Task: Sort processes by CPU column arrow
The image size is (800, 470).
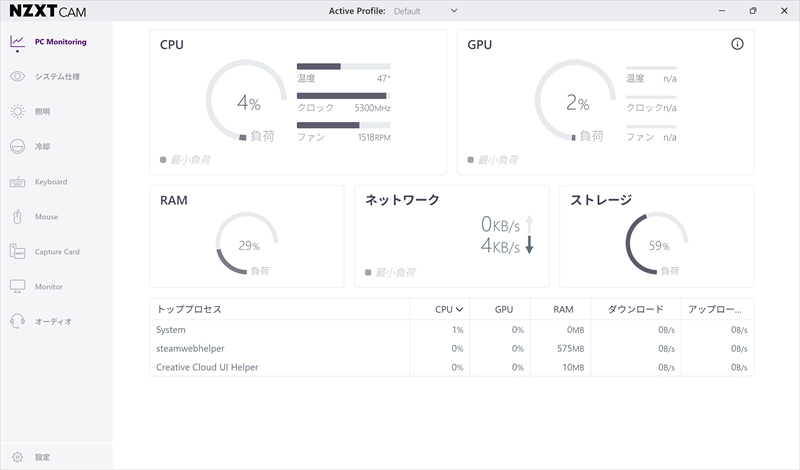Action: (459, 310)
